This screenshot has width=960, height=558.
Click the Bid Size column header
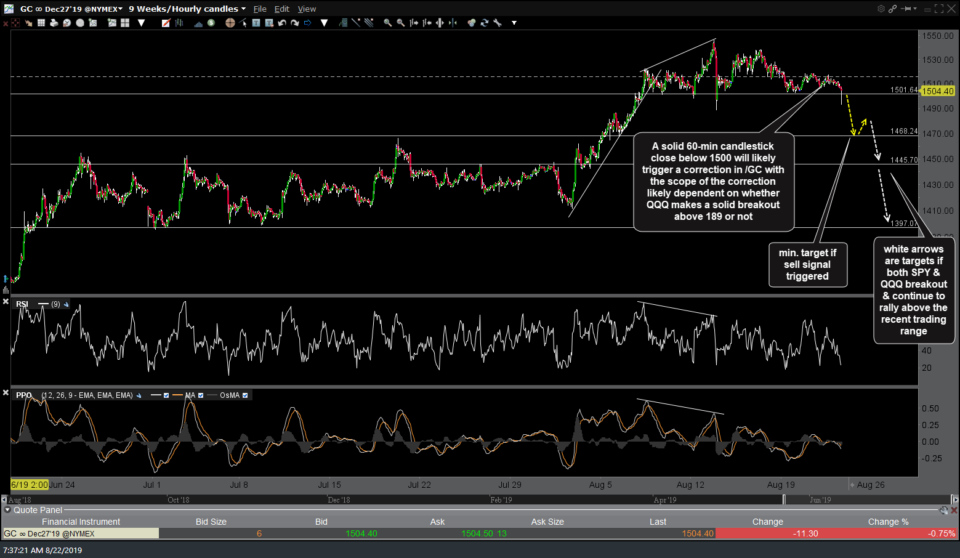click(211, 522)
